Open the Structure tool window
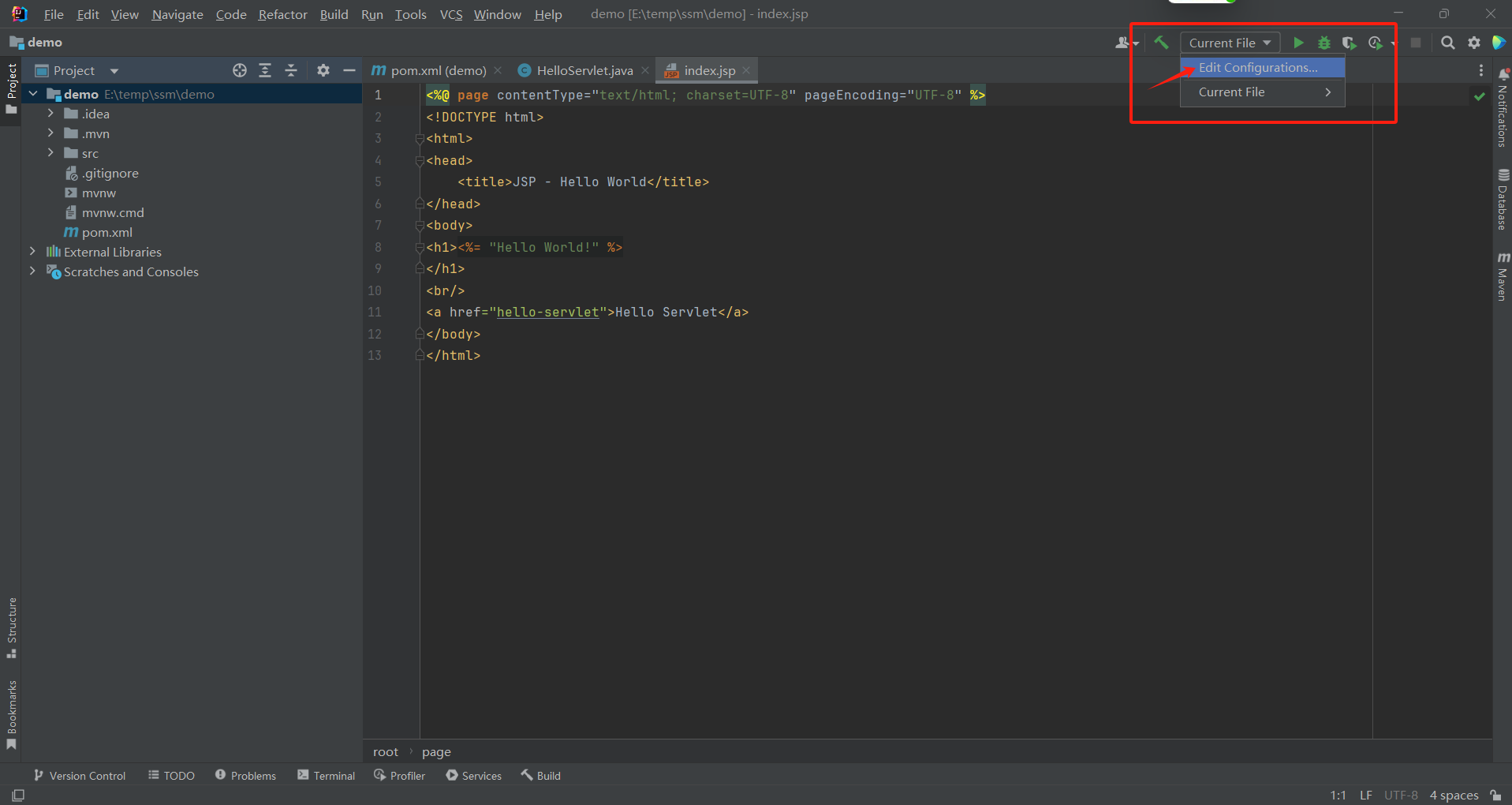The height and width of the screenshot is (805, 1512). coord(11,628)
